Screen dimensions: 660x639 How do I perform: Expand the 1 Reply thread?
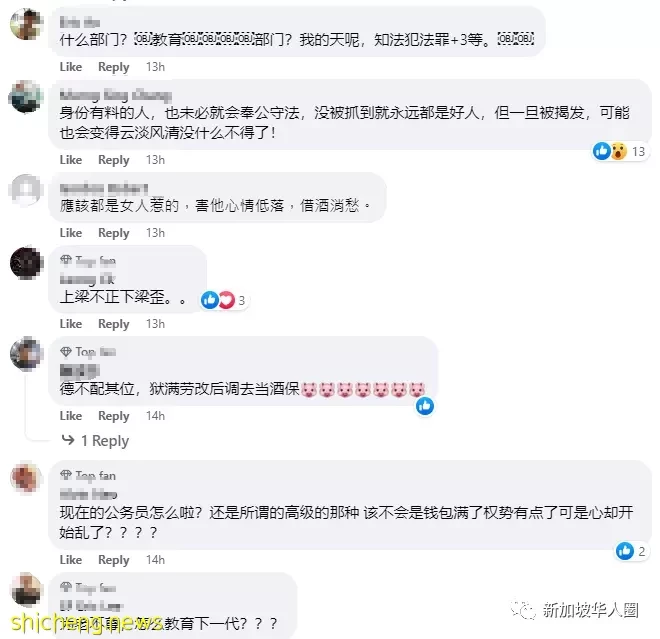point(105,441)
